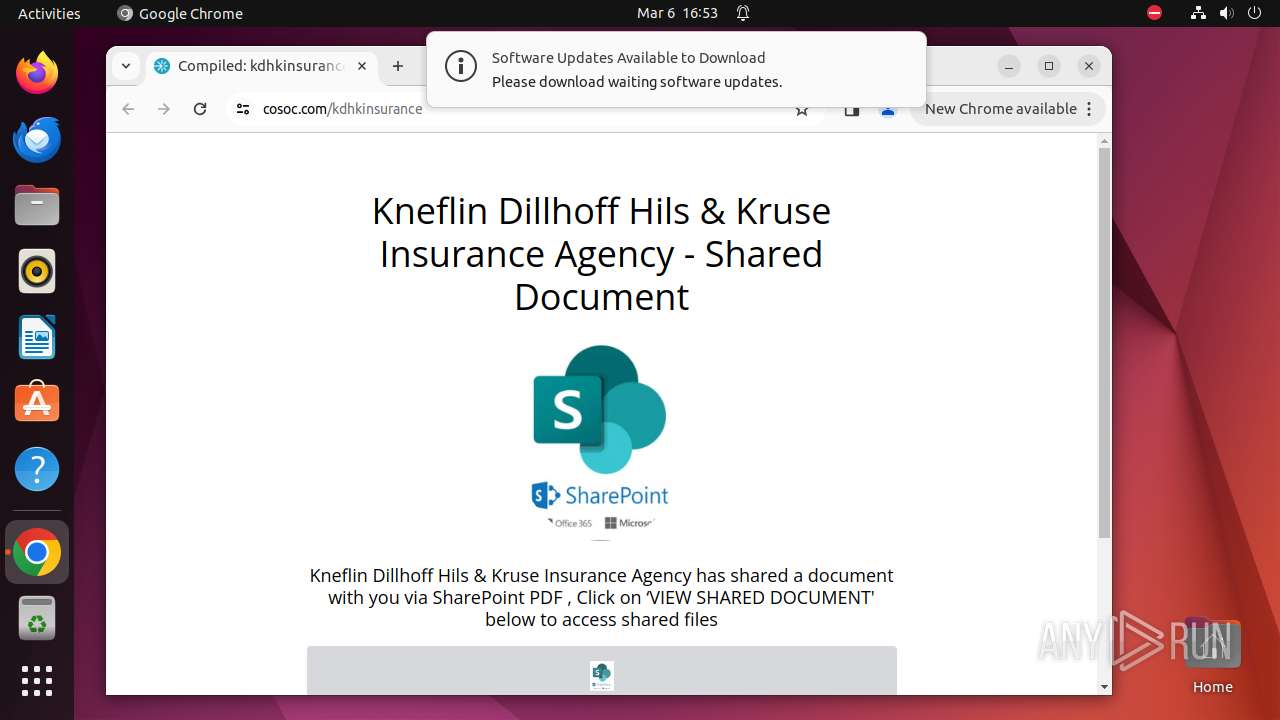Open Ubuntu Software store icon
The image size is (1280, 720).
pyautogui.click(x=37, y=403)
